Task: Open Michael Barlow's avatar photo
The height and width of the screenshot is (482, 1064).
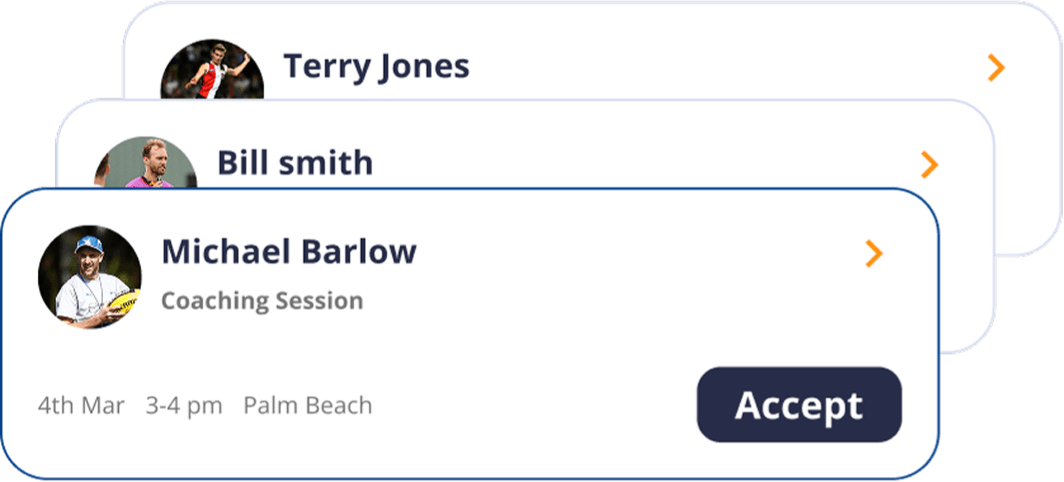Action: (x=90, y=276)
